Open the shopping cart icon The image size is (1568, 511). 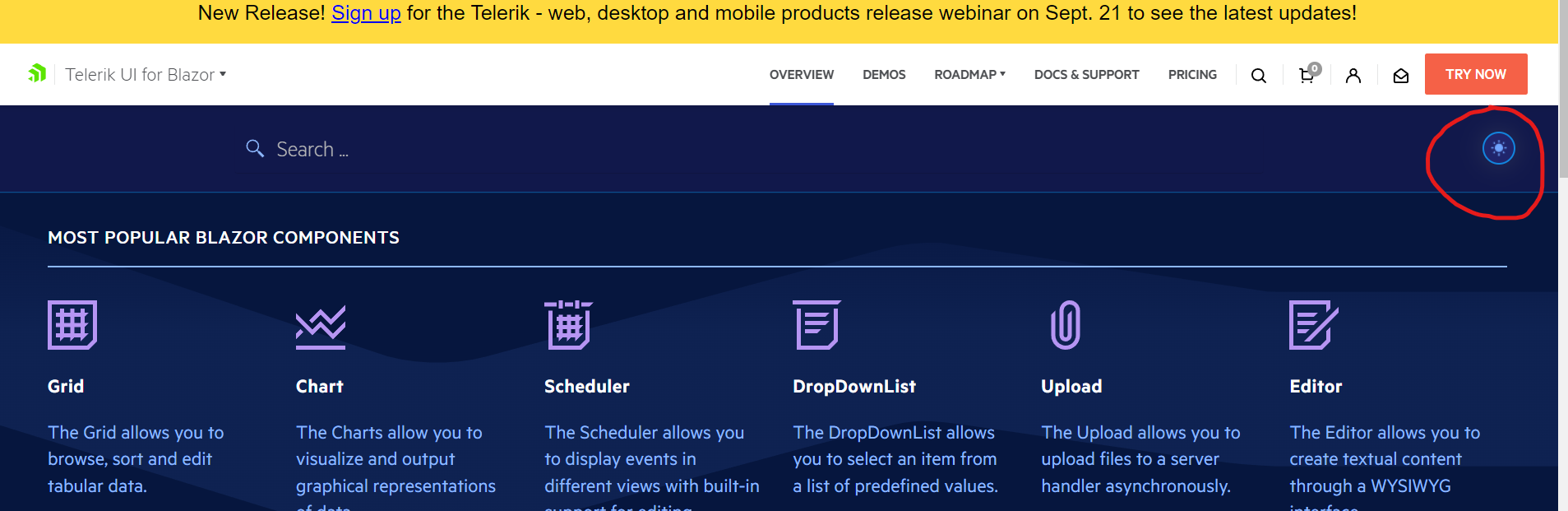click(x=1307, y=75)
